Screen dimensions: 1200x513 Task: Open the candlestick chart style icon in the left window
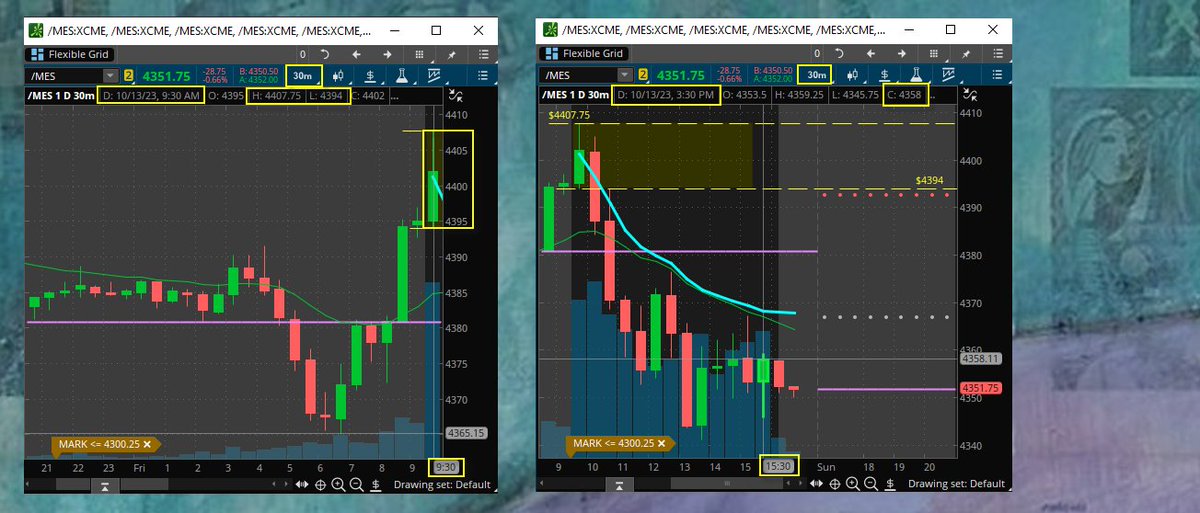pos(339,75)
